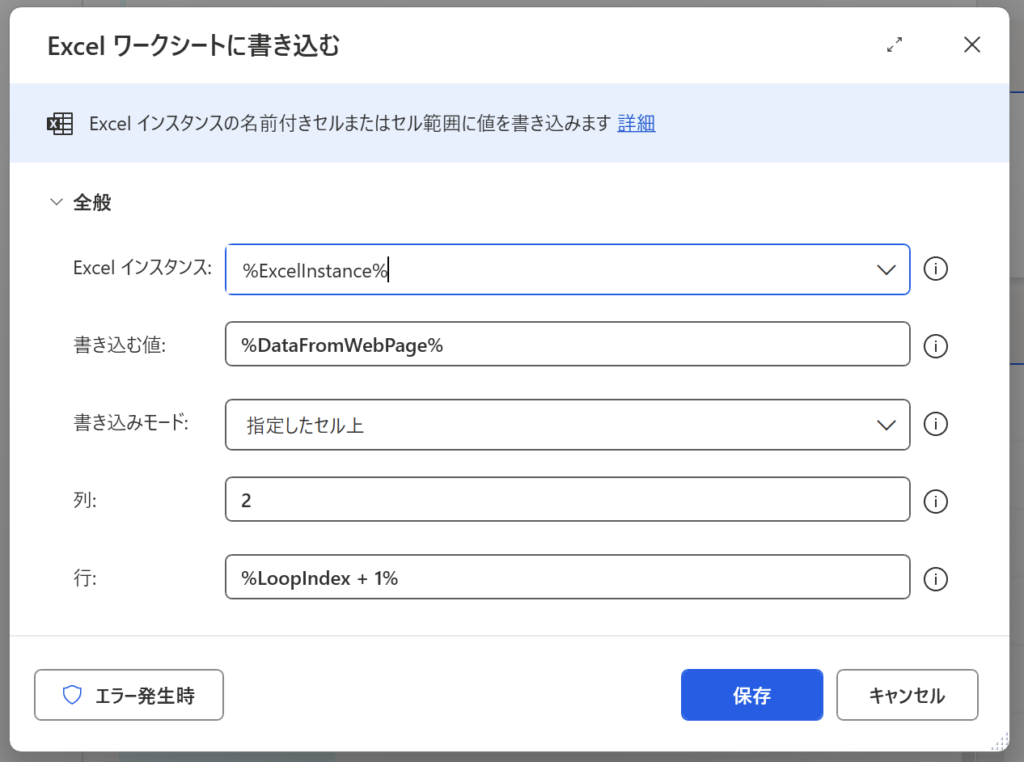Show info icon for 行
The image size is (1024, 762).
935,579
